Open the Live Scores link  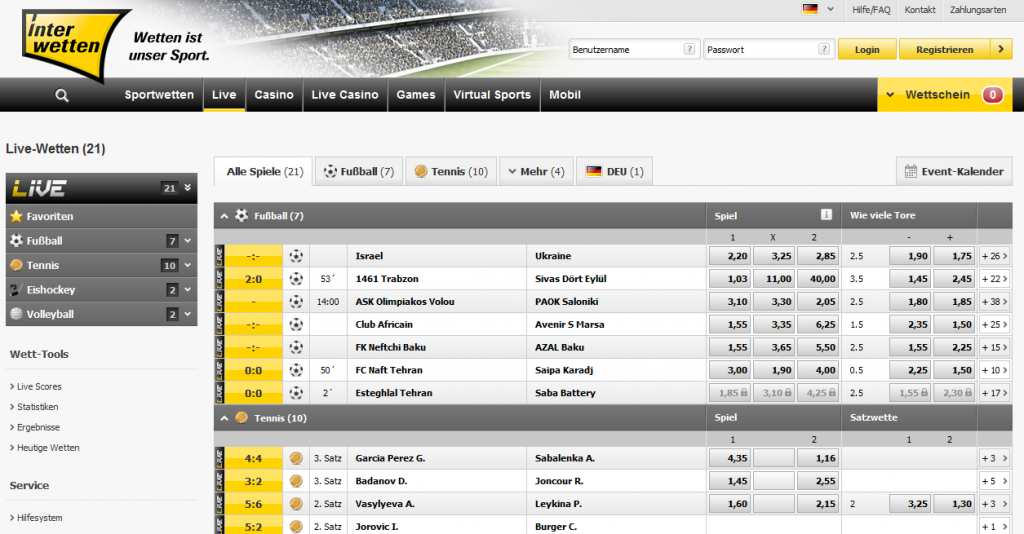39,386
